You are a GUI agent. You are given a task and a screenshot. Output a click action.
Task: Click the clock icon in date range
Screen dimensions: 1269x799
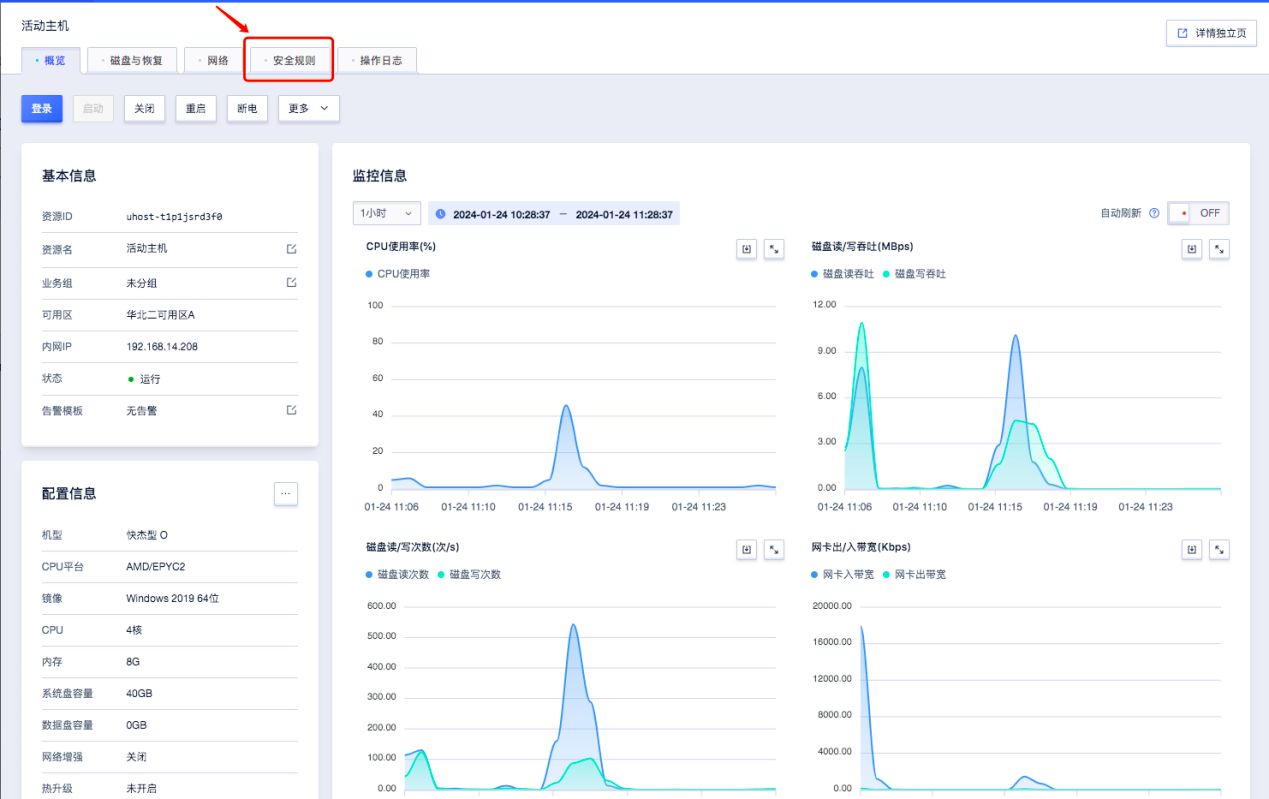tap(441, 214)
